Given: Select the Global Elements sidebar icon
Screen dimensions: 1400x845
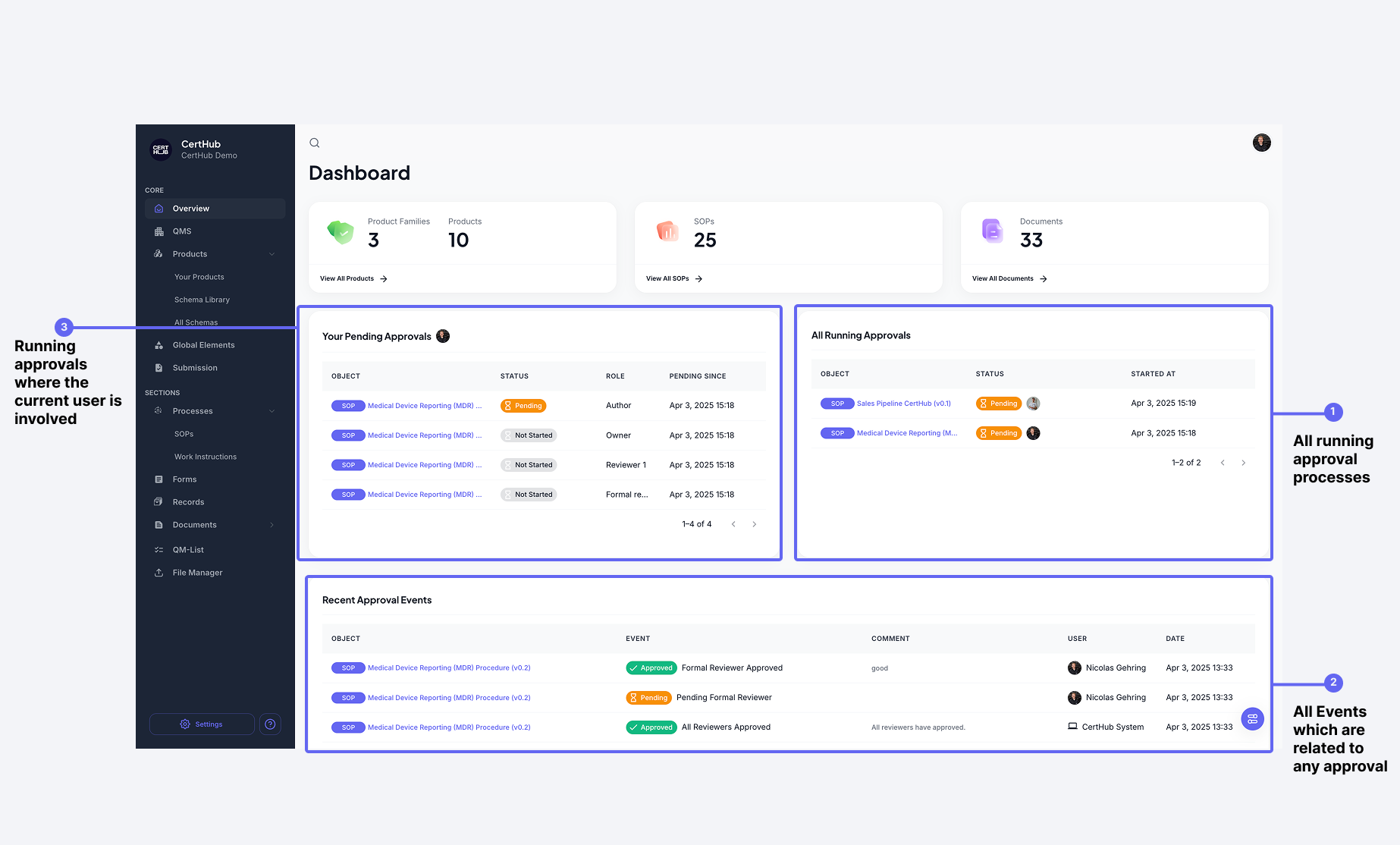Looking at the screenshot, I should 159,344.
